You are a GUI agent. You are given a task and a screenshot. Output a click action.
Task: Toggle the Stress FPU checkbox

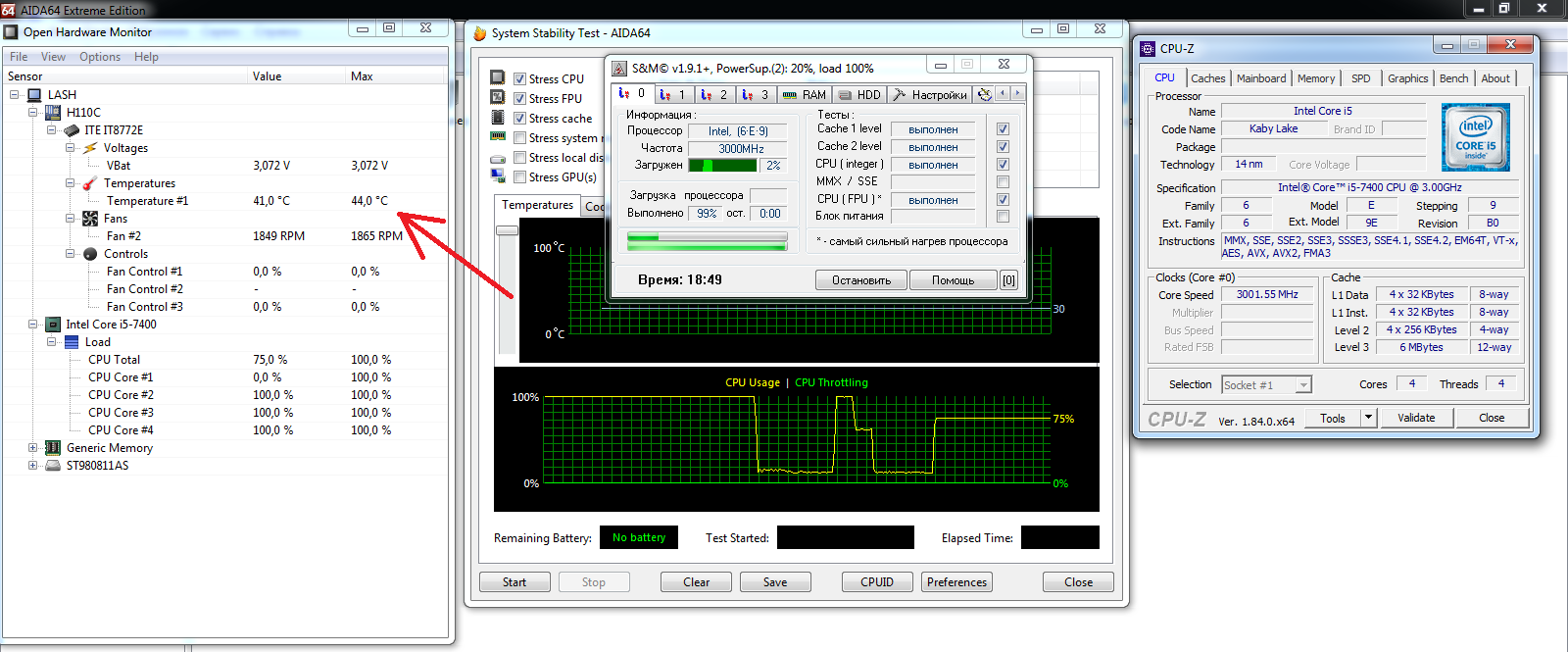(520, 99)
